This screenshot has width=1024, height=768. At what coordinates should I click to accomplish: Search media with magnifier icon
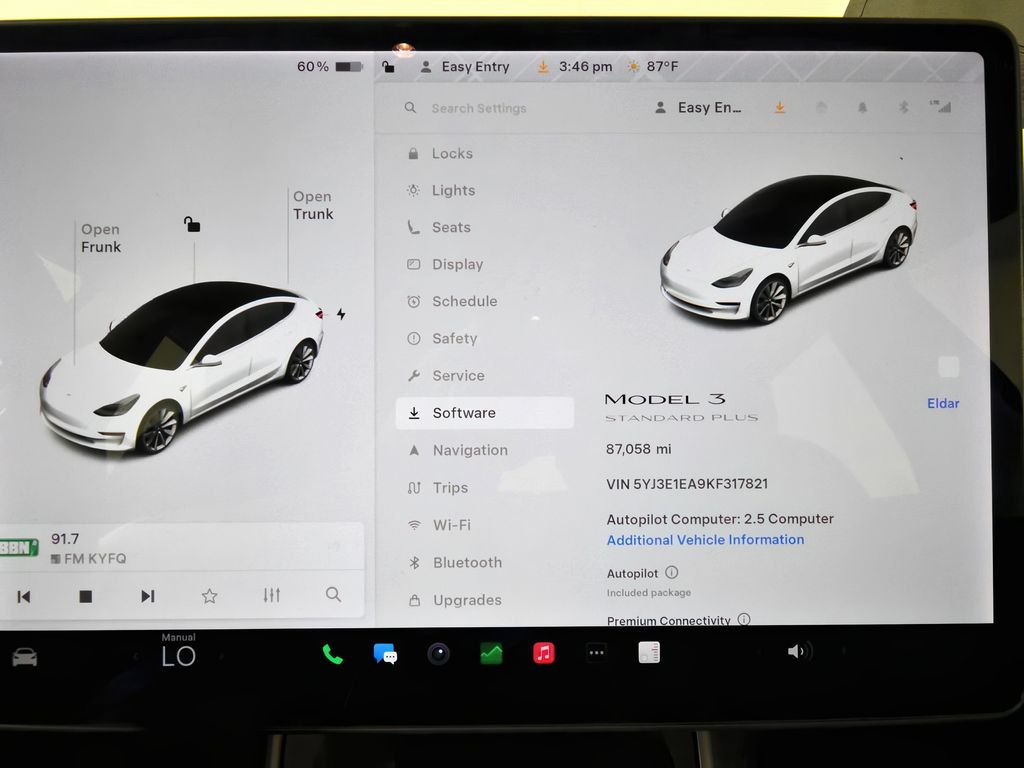pos(334,594)
